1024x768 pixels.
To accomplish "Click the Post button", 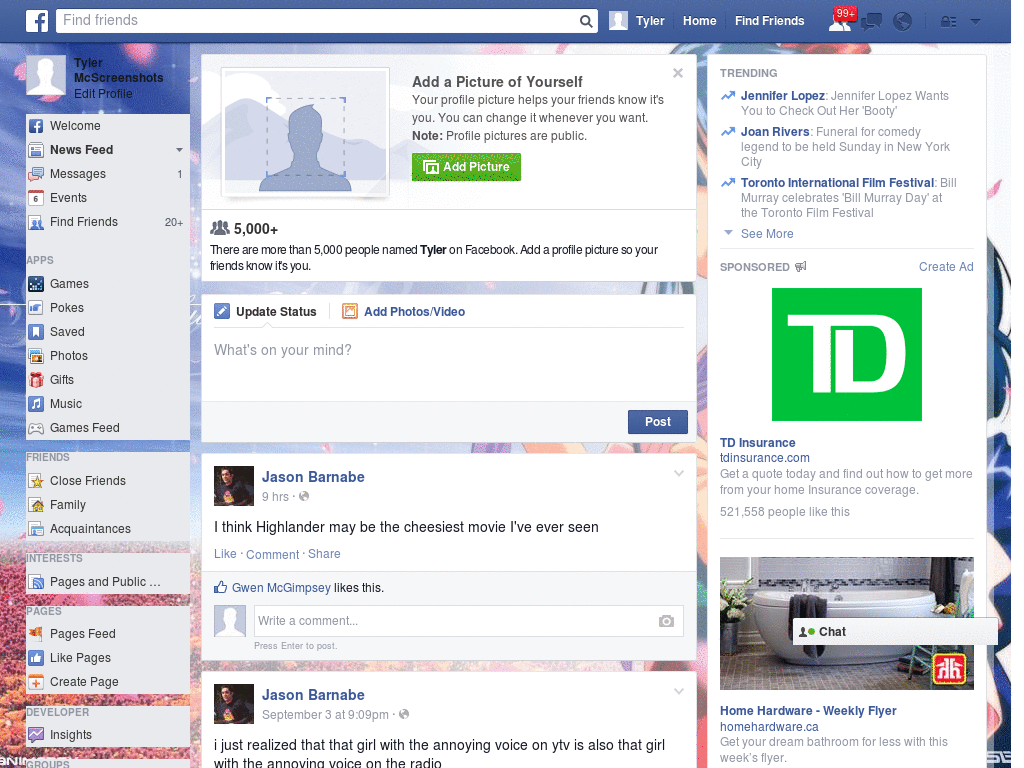I will click(658, 422).
